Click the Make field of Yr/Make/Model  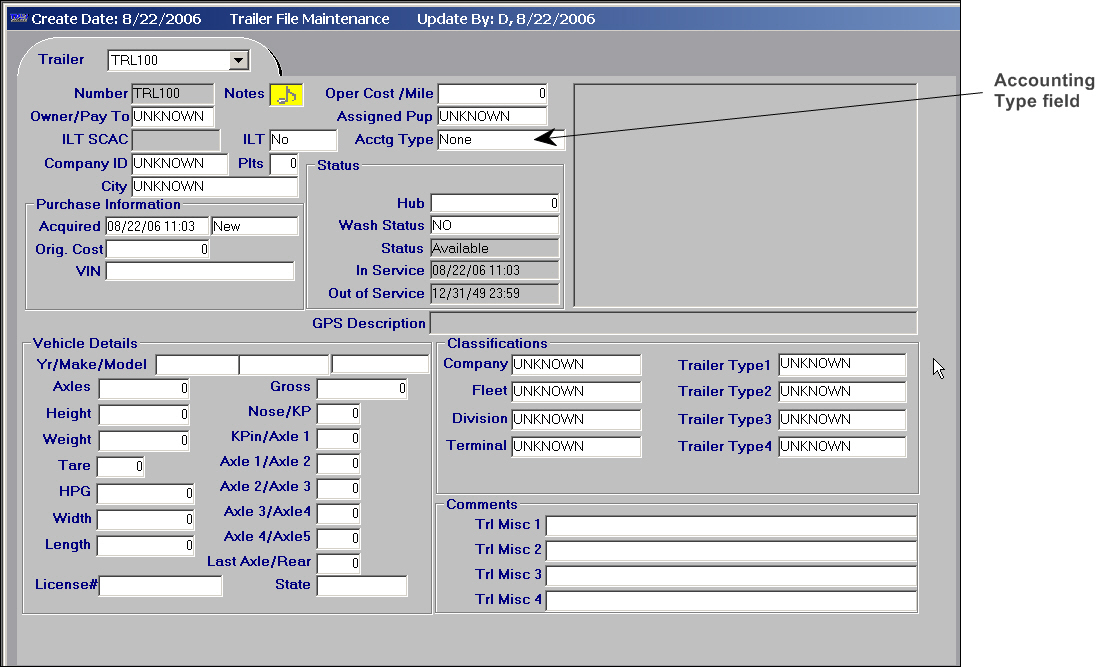pyautogui.click(x=284, y=365)
